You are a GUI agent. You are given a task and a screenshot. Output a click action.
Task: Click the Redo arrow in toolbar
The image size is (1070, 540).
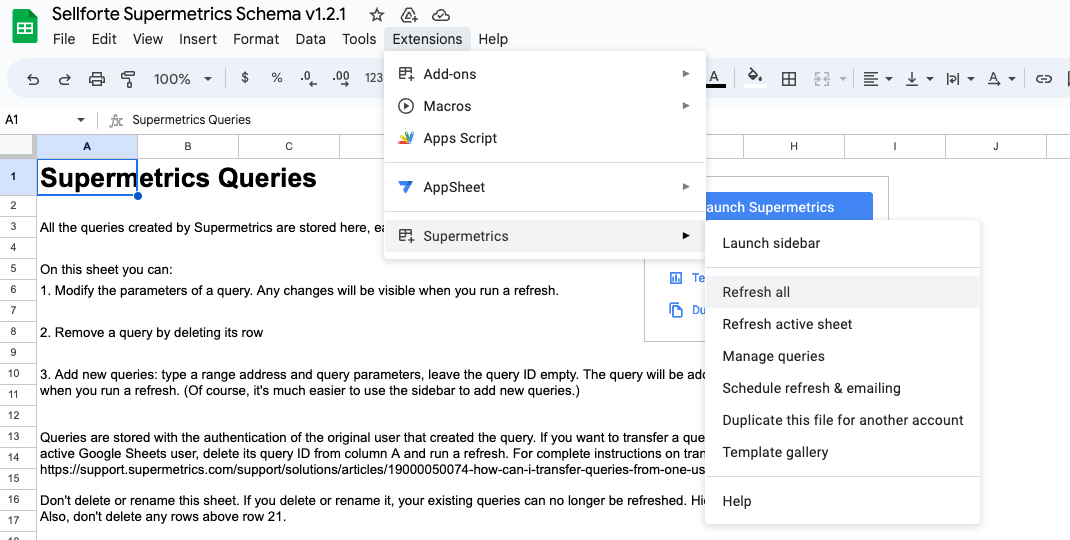point(65,79)
